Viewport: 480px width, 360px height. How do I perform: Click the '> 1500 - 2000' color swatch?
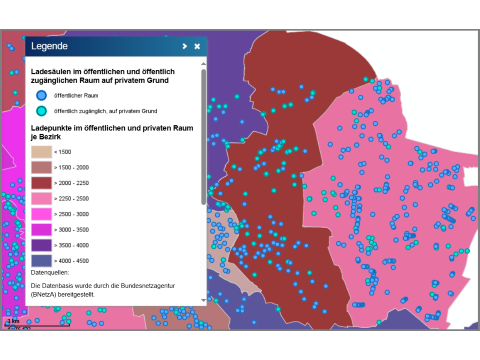(x=42, y=167)
